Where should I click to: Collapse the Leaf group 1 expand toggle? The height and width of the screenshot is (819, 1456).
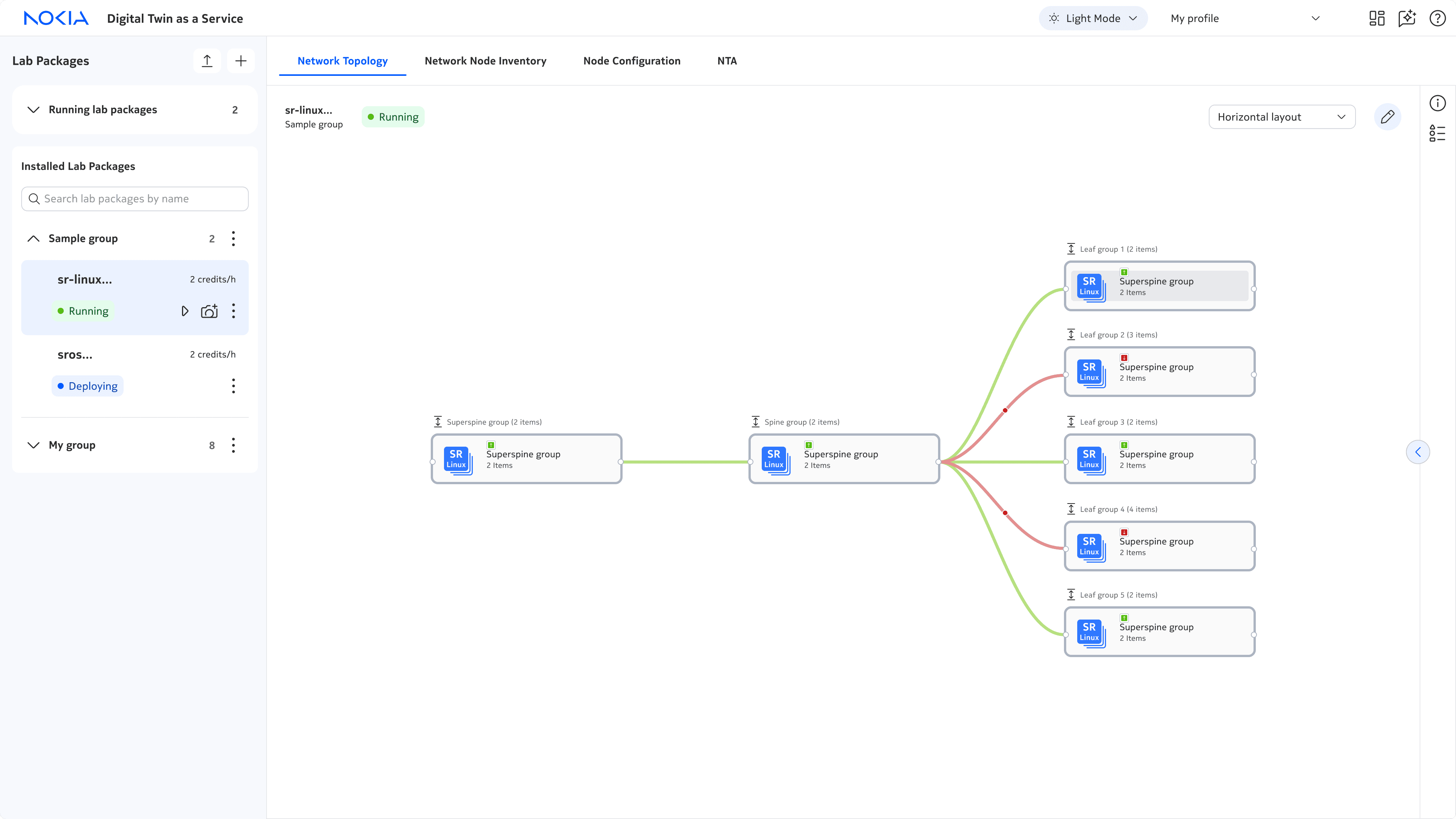point(1071,249)
